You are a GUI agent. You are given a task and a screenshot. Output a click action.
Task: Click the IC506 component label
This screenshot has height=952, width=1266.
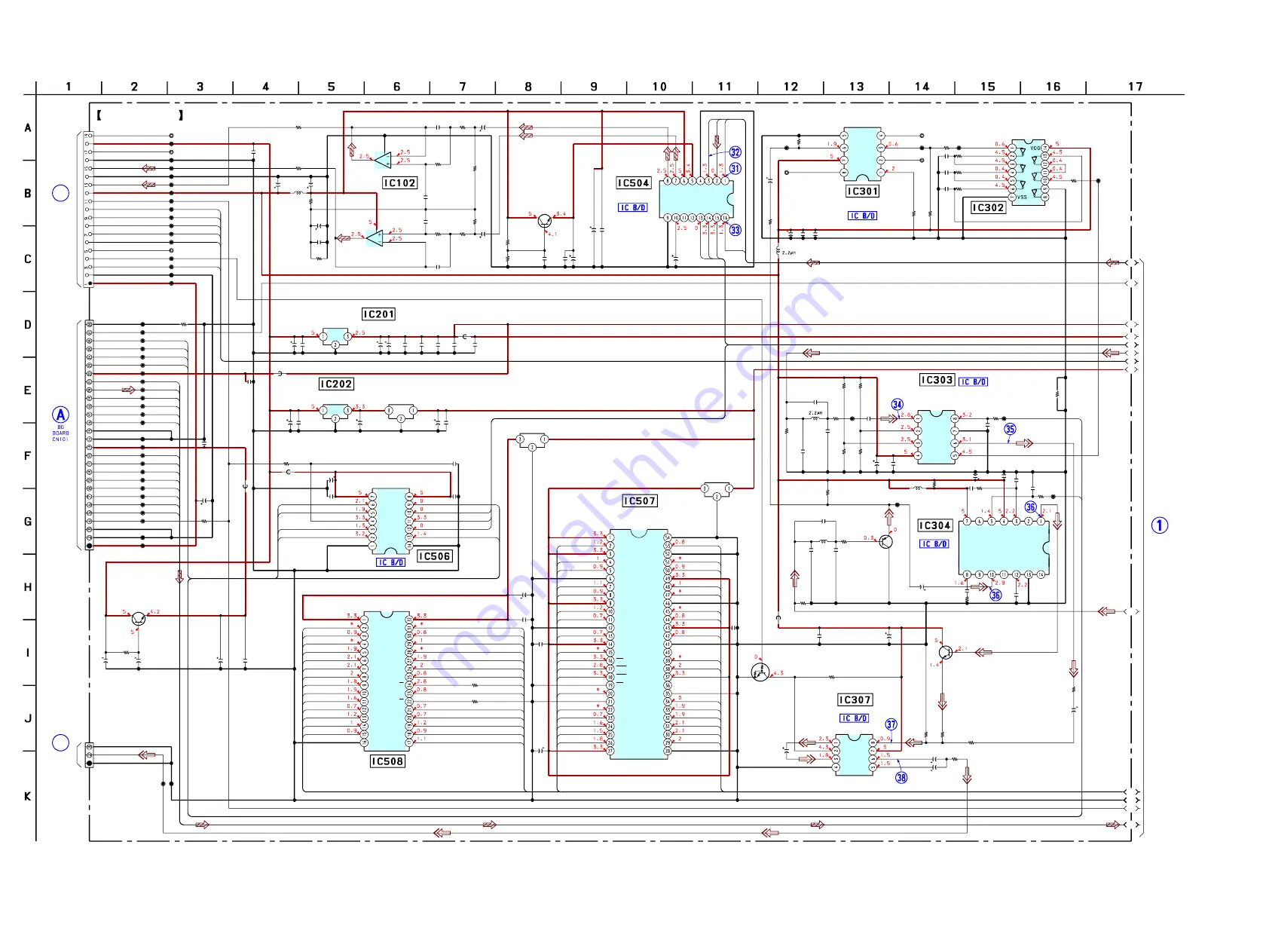[435, 557]
